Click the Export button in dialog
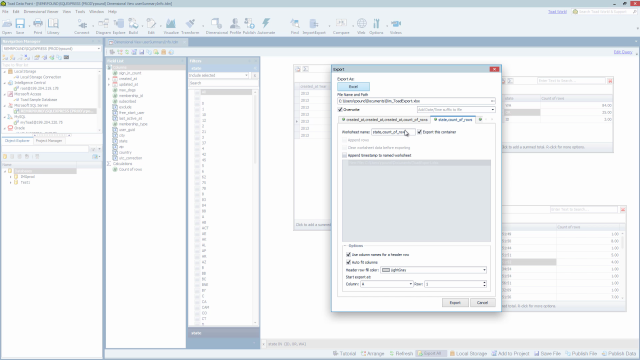 point(455,302)
